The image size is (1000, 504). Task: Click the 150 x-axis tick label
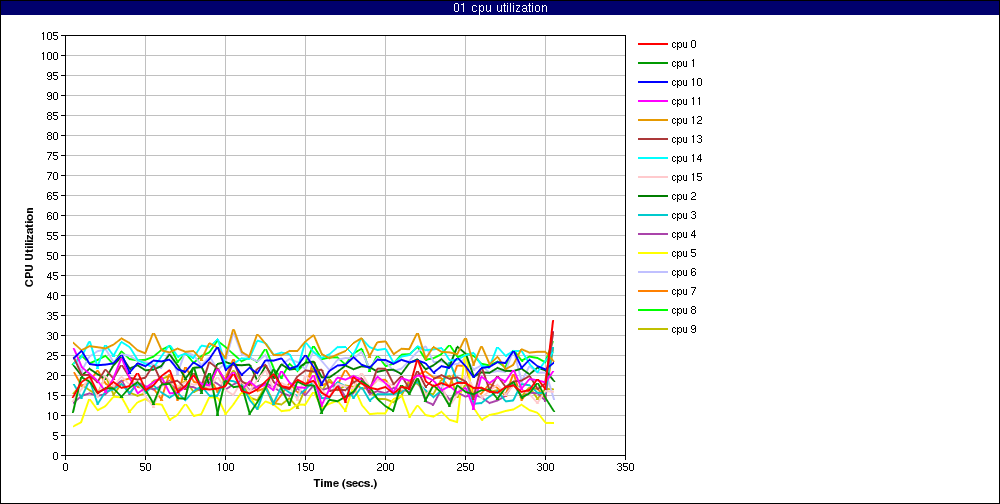[x=305, y=467]
